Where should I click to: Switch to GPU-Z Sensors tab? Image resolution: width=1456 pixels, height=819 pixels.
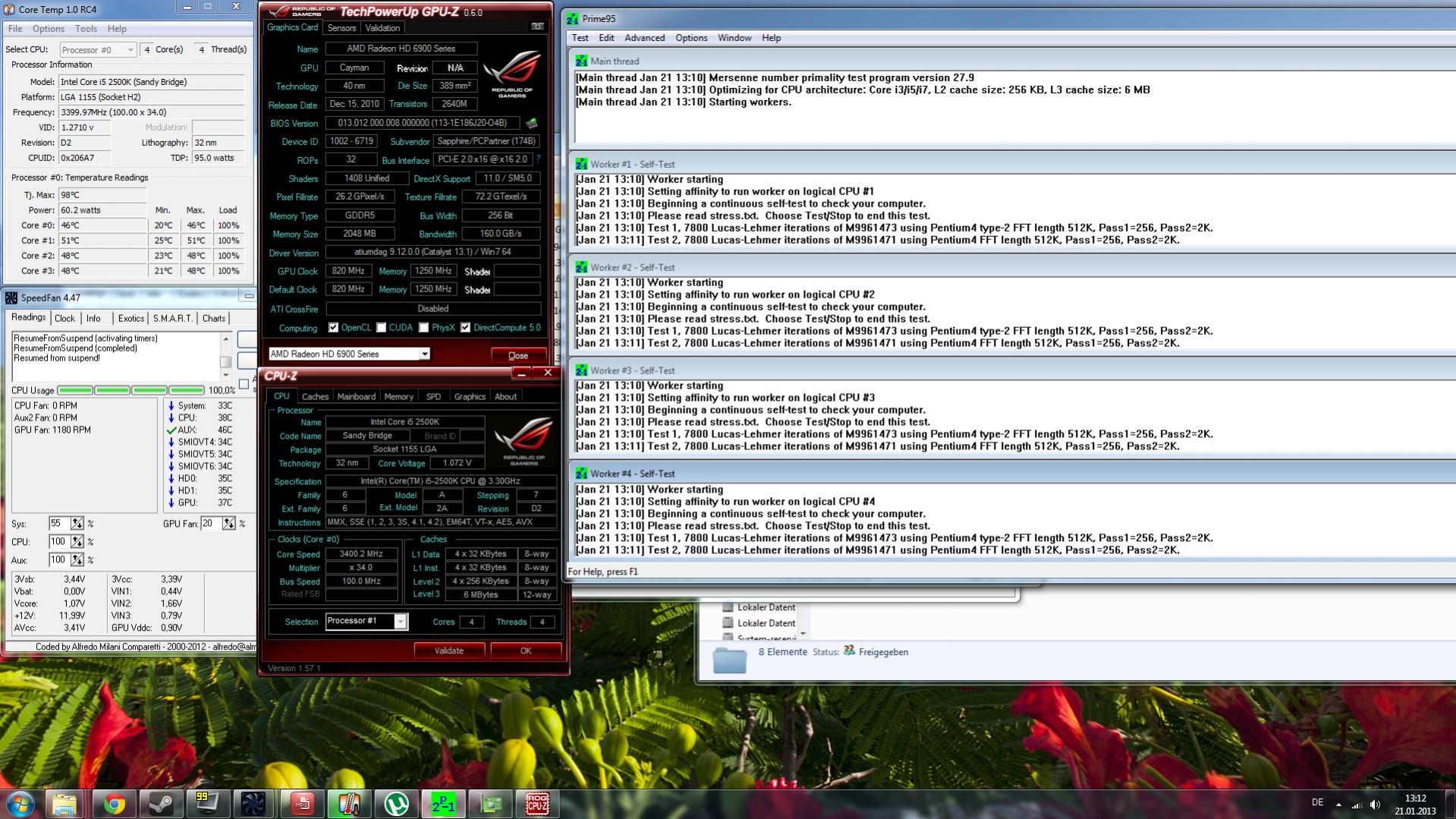341,28
